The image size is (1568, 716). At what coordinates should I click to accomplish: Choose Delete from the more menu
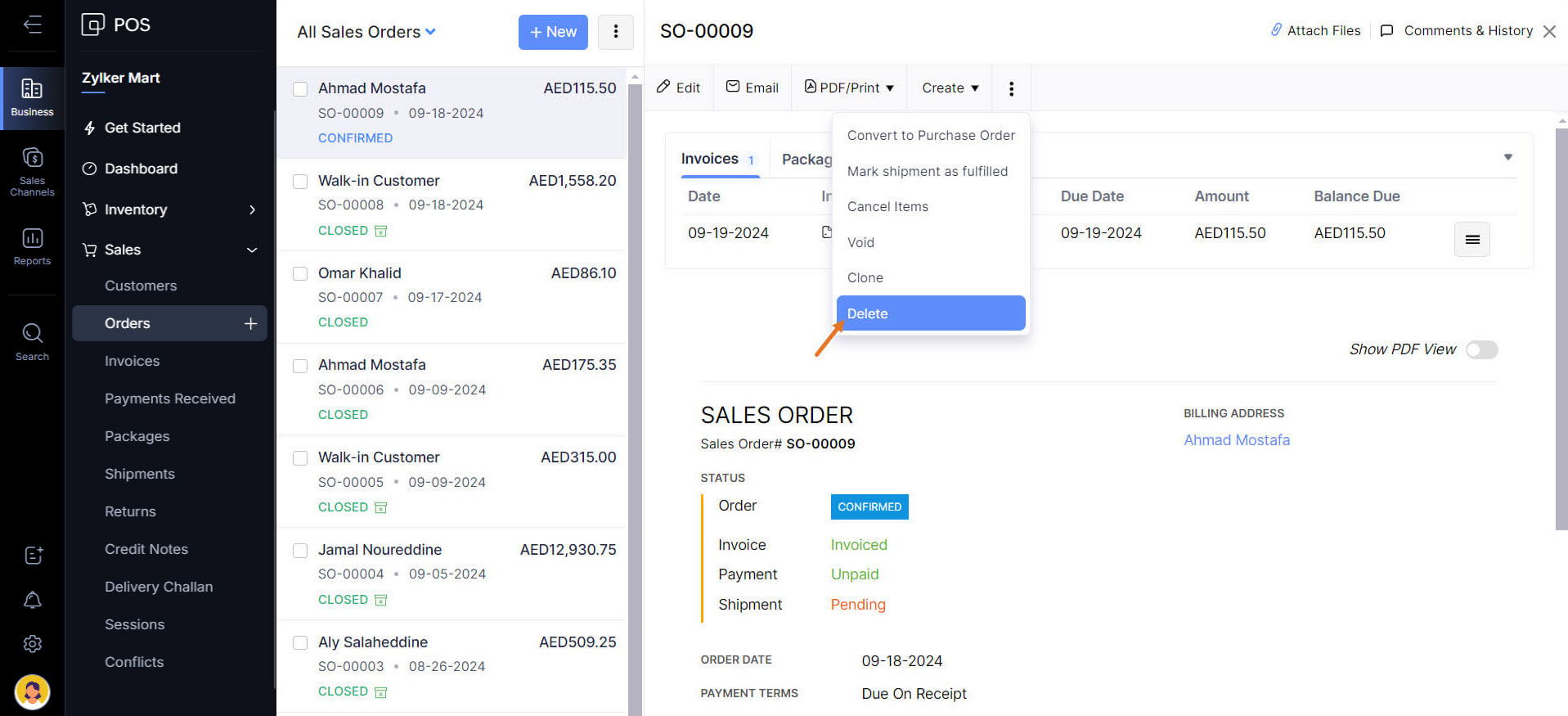[930, 313]
